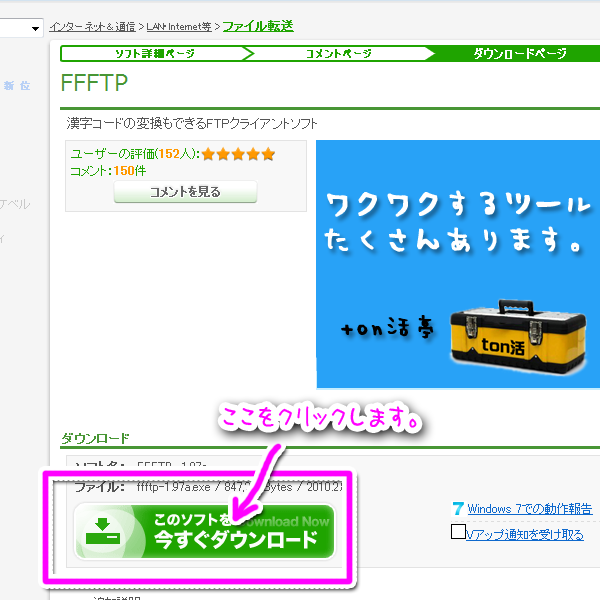The width and height of the screenshot is (600, 600).
Task: Click the 150件 comment count
Action: [129, 171]
